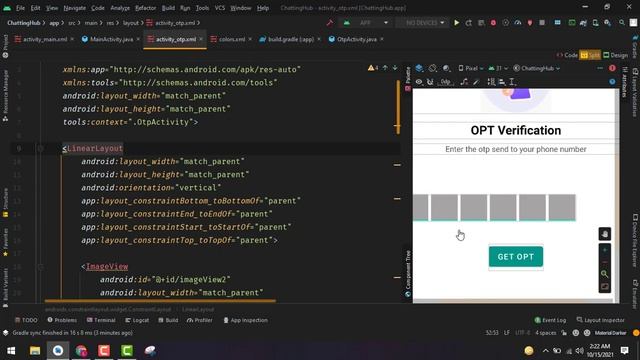Click the Debug app bug icon
This screenshot has height=360, width=640.
tap(493, 23)
